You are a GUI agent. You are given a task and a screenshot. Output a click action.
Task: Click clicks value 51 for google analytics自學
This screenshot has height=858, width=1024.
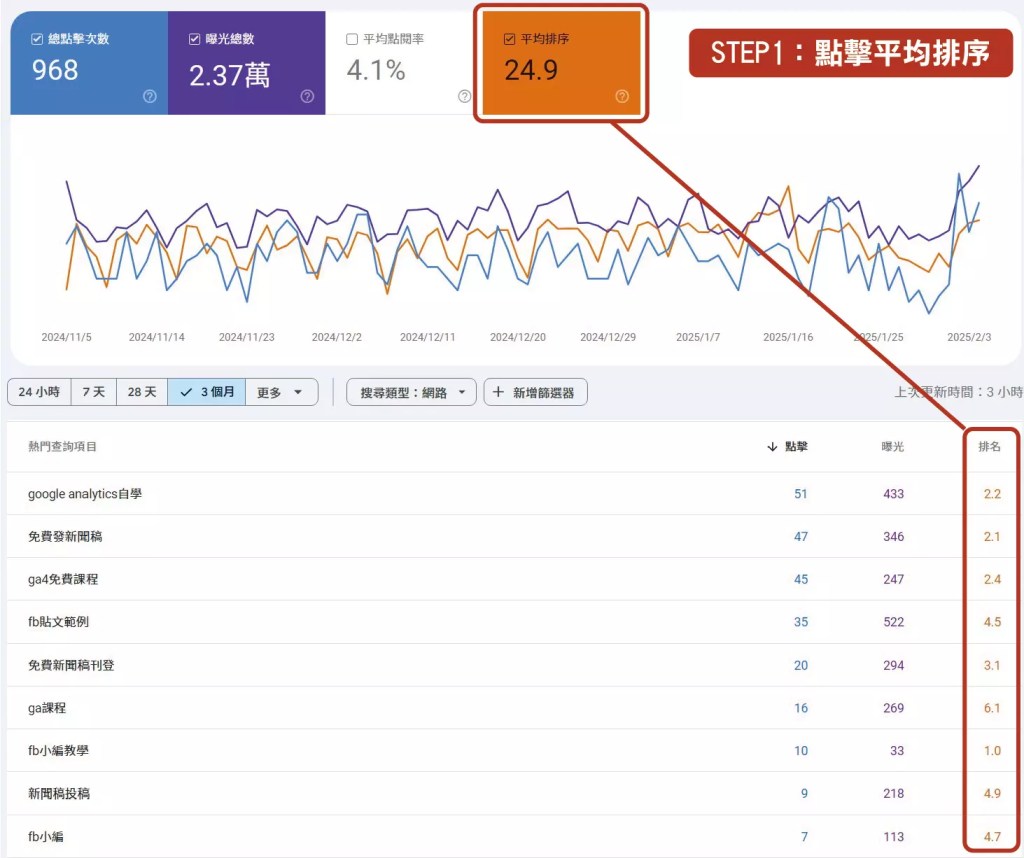pos(800,493)
